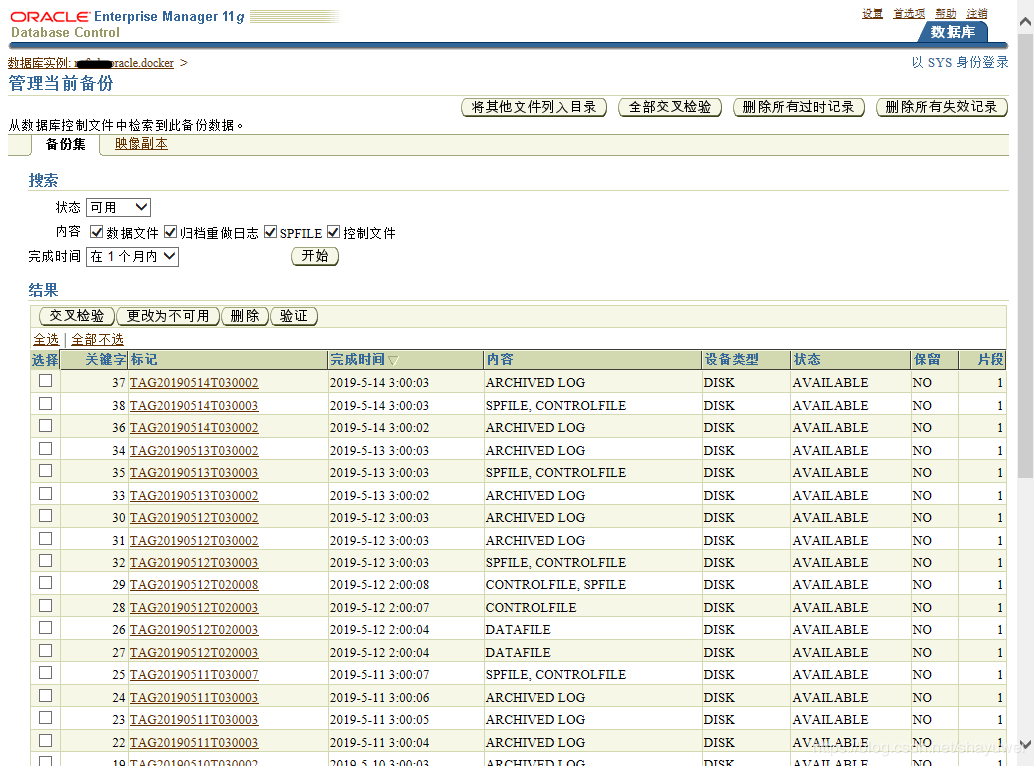Screen dimensions: 1034x766
Task: Click the page scrollbar down arrow
Action: coord(1025,744)
